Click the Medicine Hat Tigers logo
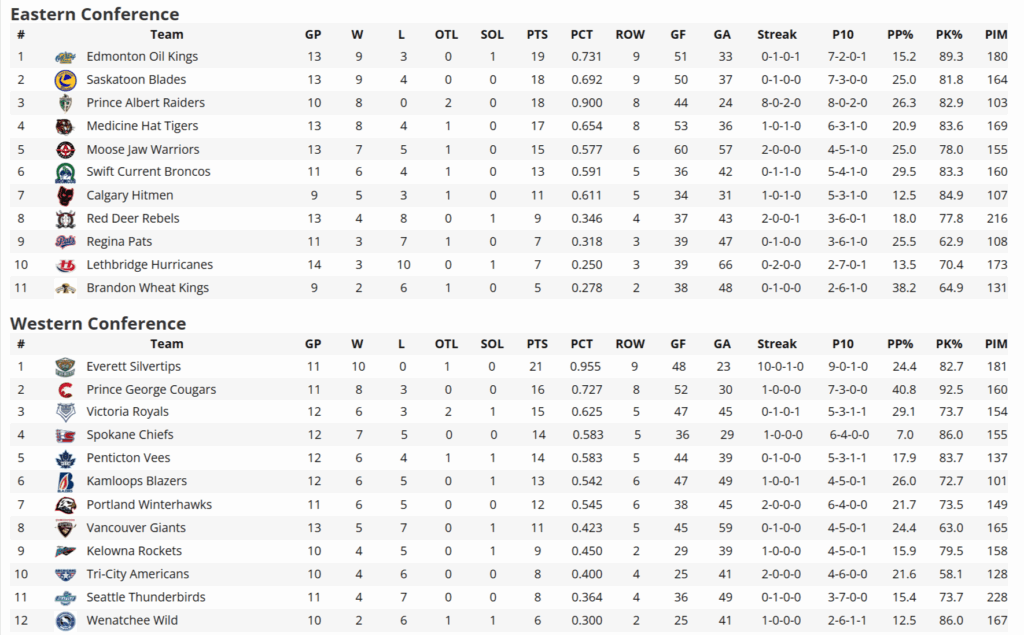Viewport: 1024px width, 635px height. 65,126
